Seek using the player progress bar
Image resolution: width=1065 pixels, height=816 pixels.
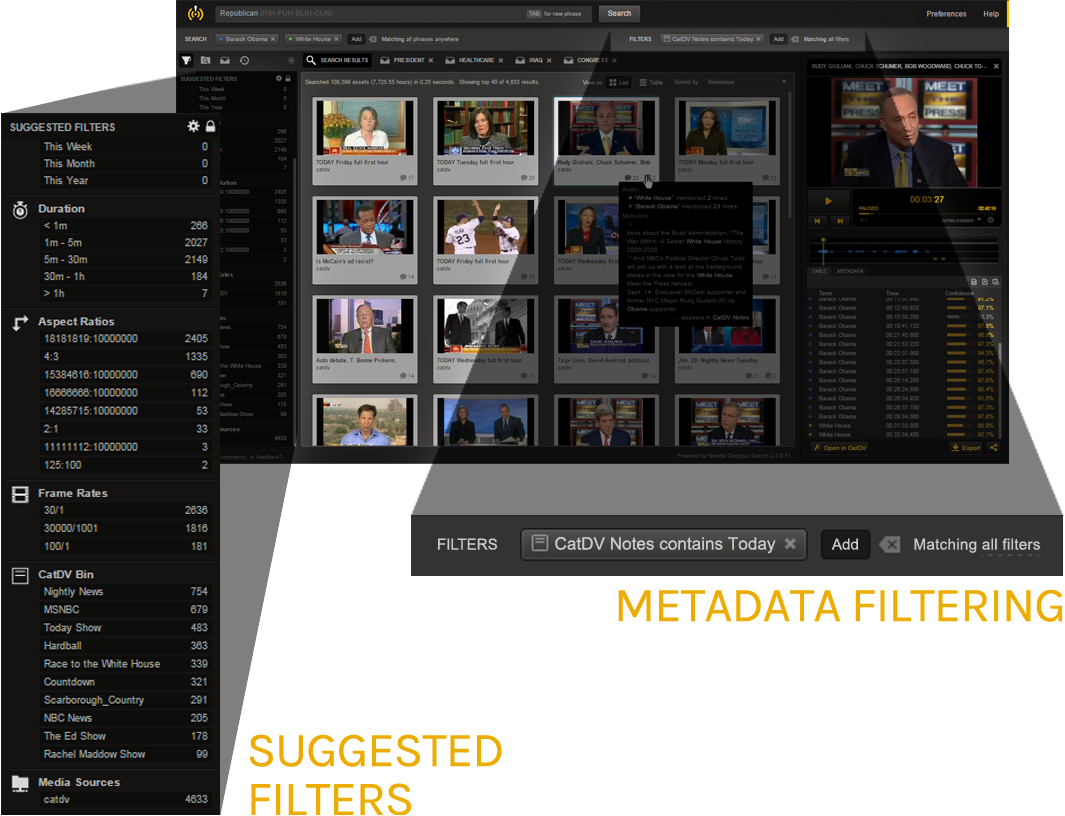pos(926,213)
